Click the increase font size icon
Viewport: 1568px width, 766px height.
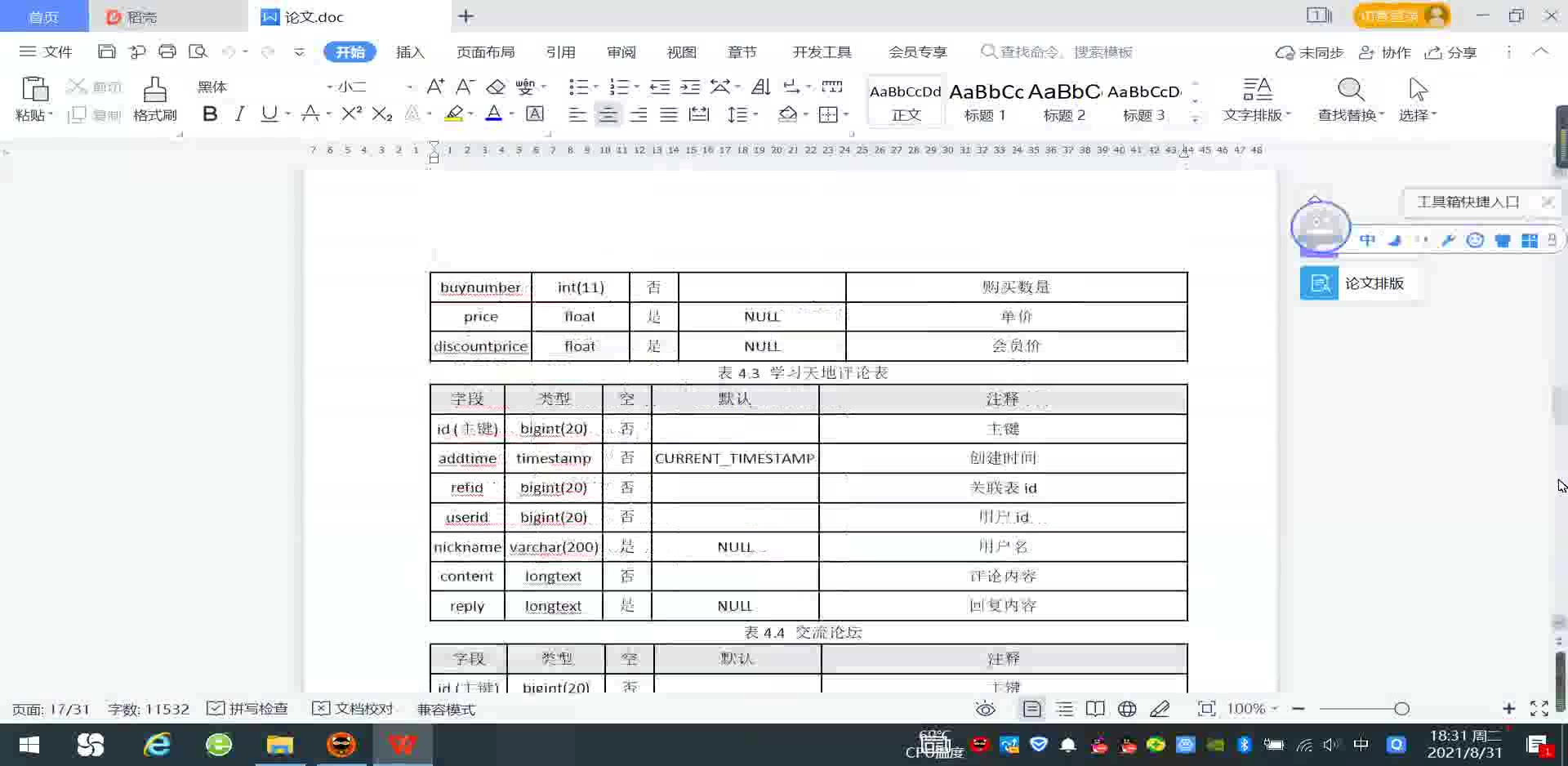point(436,87)
